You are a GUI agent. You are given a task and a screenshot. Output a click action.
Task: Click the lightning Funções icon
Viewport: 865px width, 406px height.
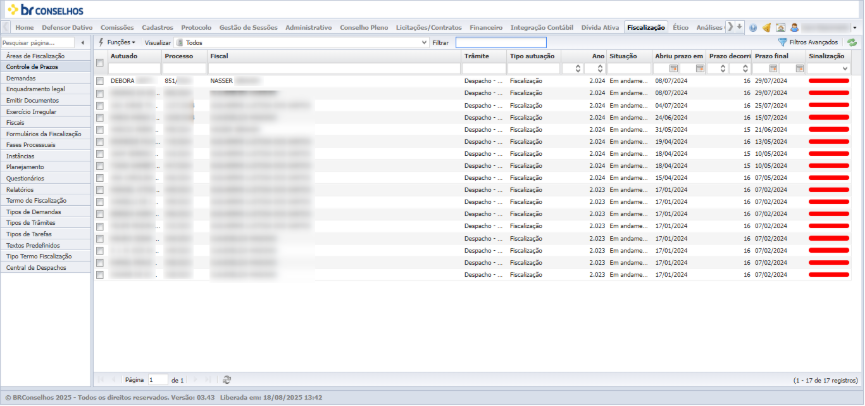[101, 42]
